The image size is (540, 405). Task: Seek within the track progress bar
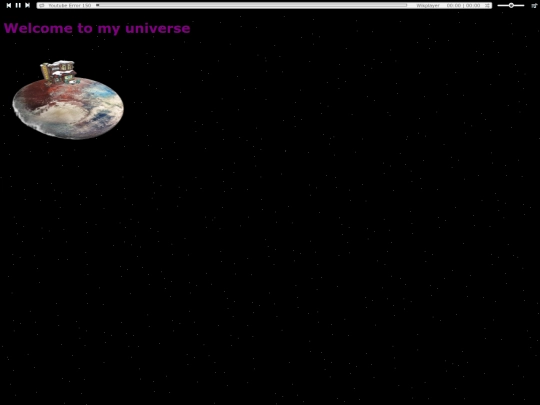pyautogui.click(x=251, y=5)
